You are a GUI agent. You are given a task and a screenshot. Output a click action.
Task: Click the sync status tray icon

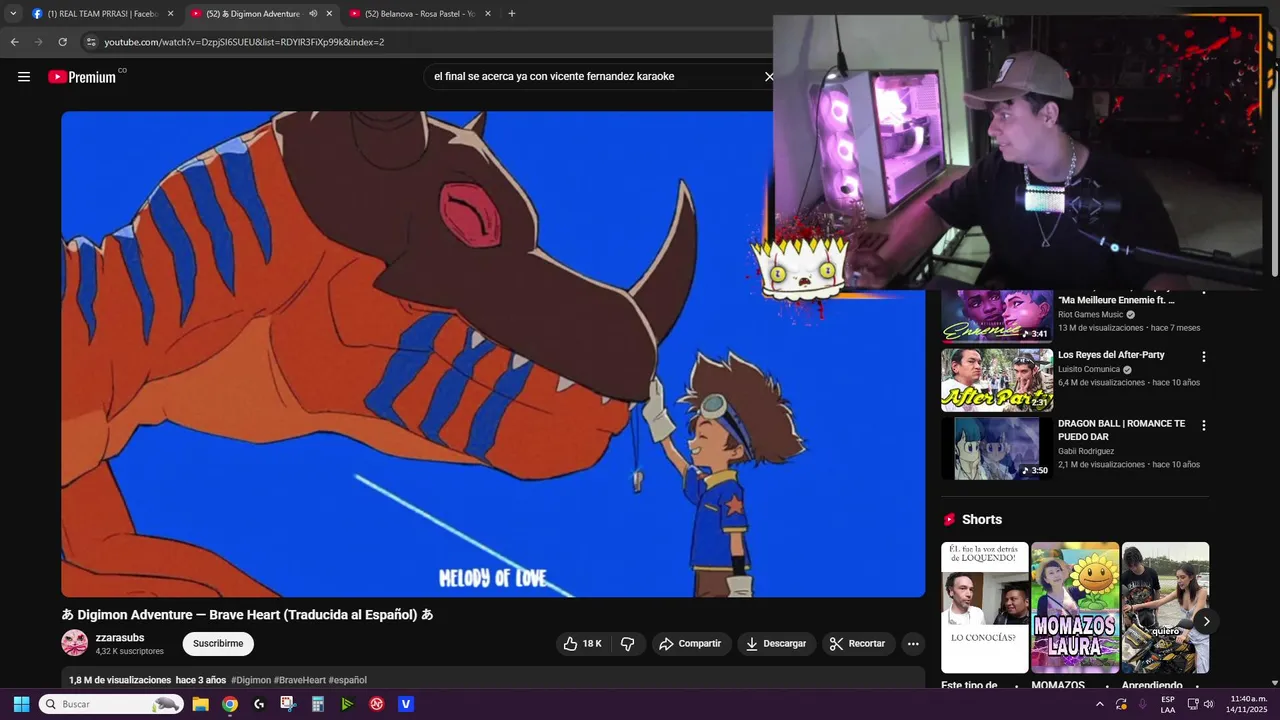pos(1122,704)
